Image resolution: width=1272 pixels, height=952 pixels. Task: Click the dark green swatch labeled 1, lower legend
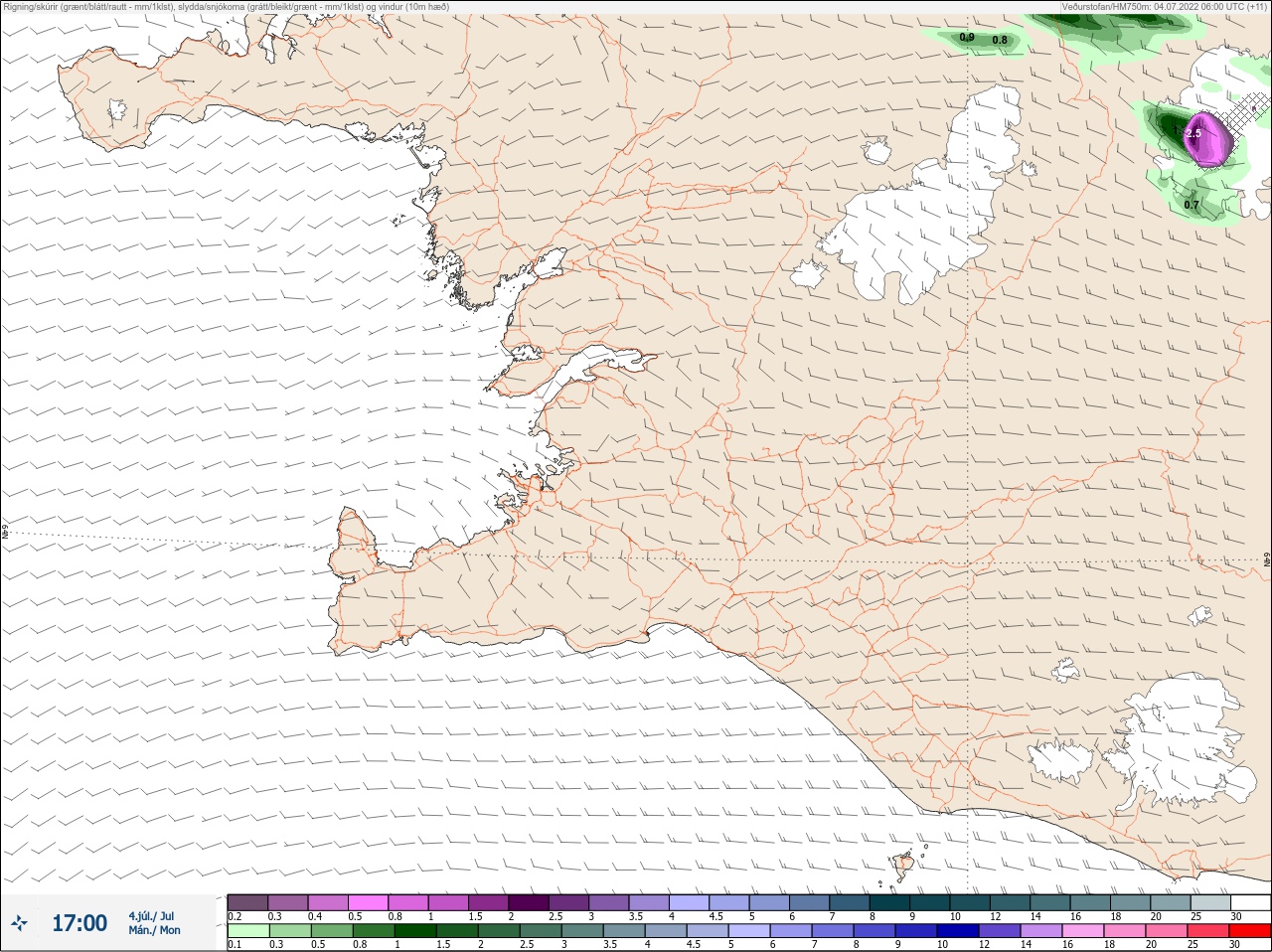414,931
